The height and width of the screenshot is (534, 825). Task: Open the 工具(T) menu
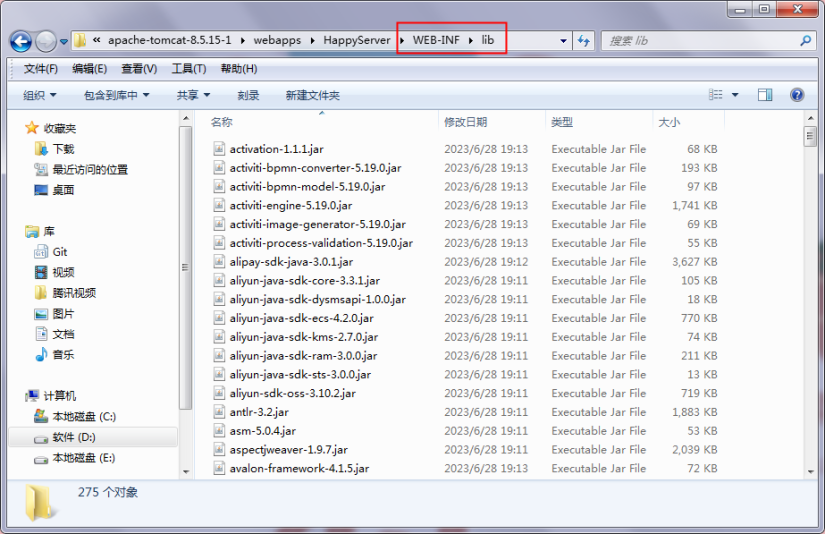(188, 69)
